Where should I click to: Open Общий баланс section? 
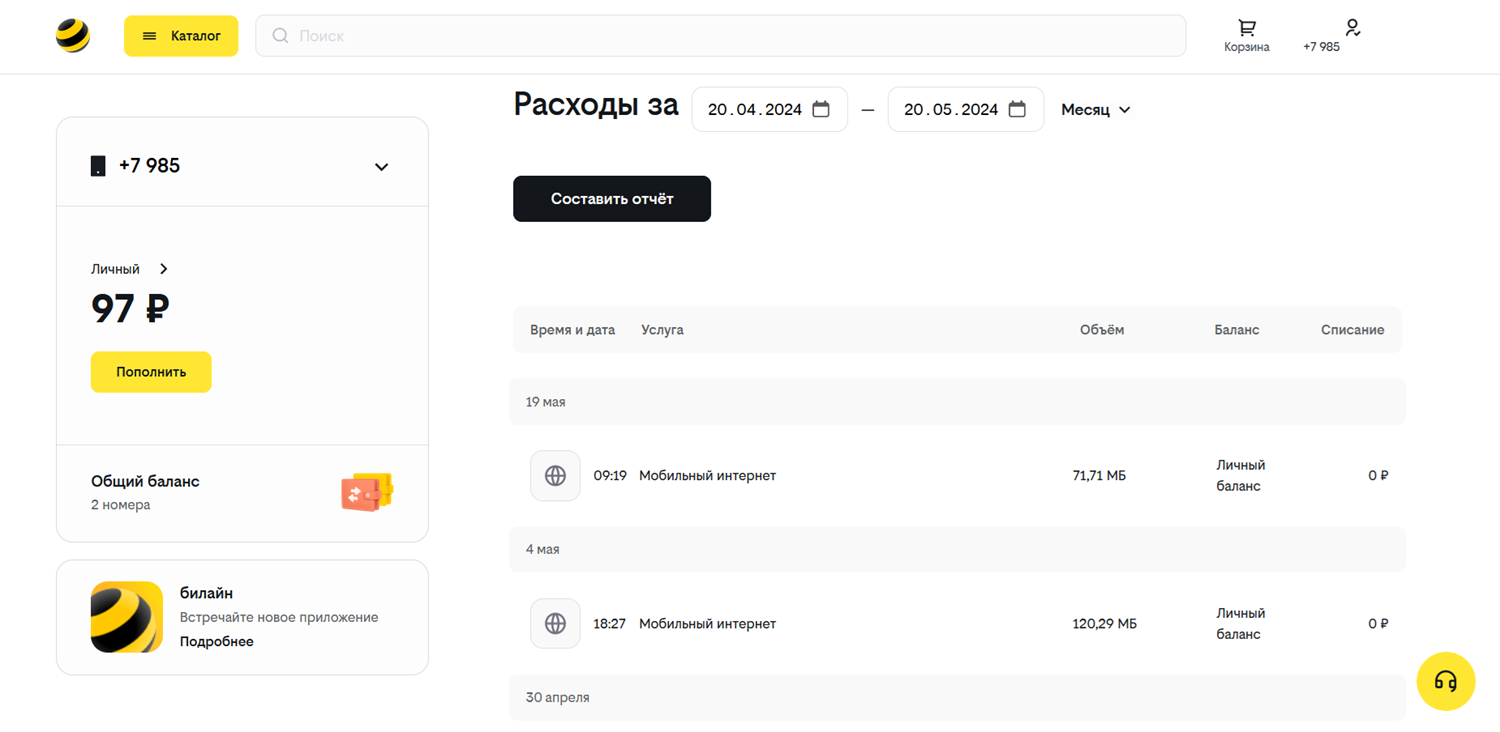pos(242,492)
